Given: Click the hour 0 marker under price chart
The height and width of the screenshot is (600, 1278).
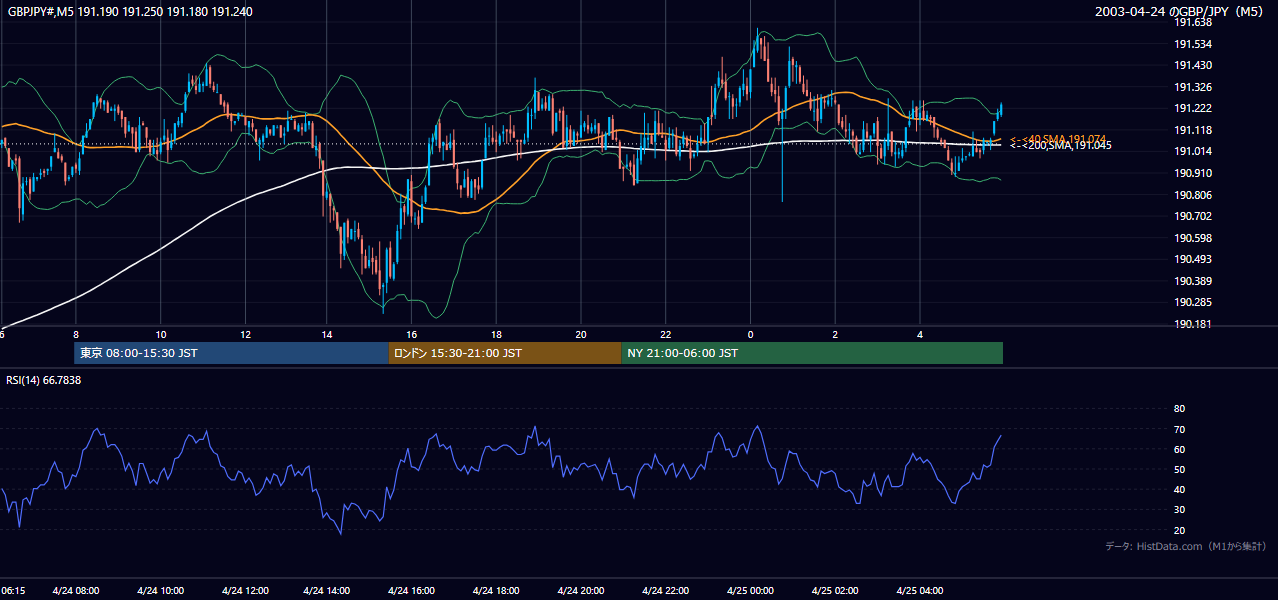Looking at the screenshot, I should tap(750, 333).
